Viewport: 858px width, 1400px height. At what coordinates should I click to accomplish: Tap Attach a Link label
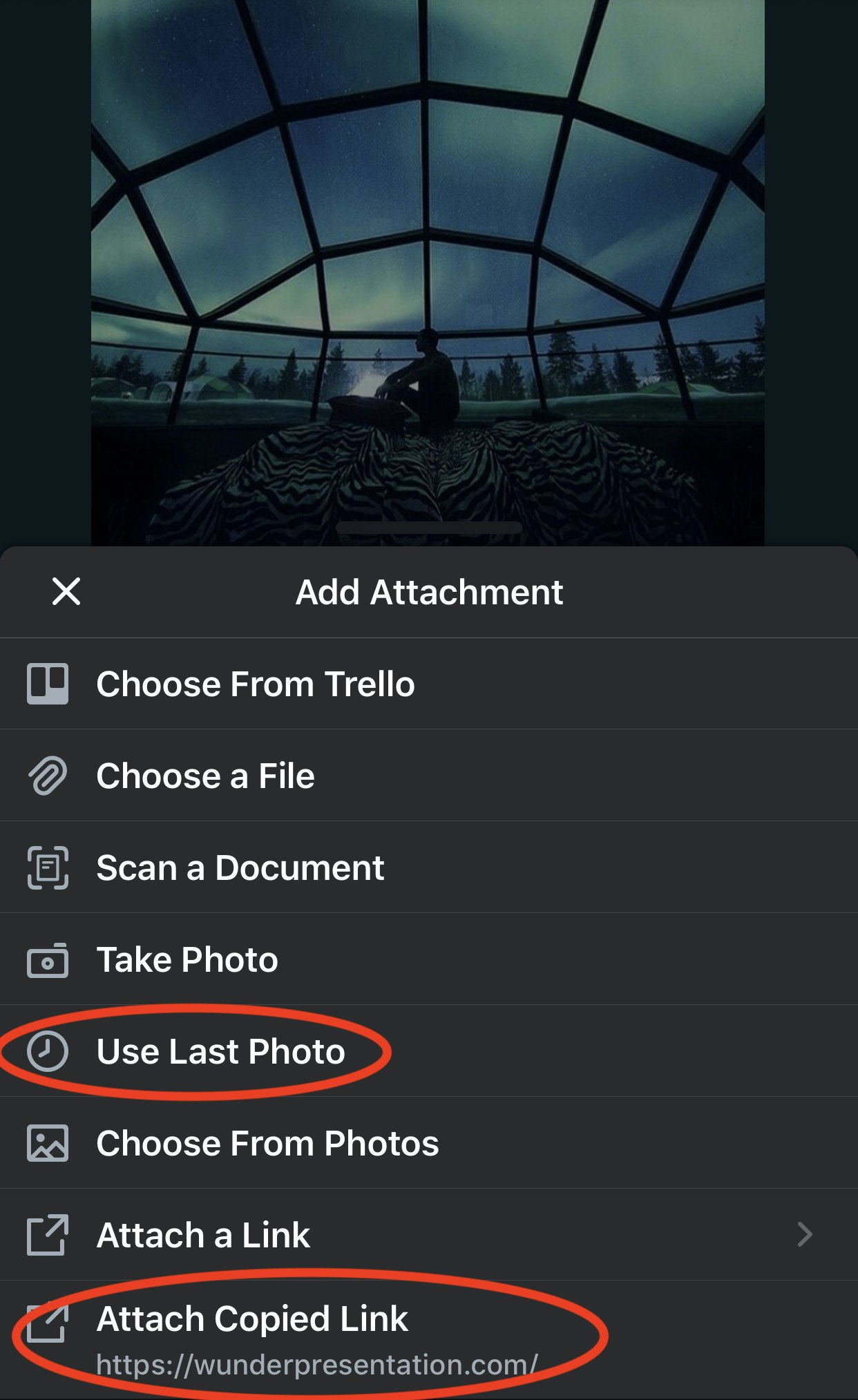pos(203,1235)
